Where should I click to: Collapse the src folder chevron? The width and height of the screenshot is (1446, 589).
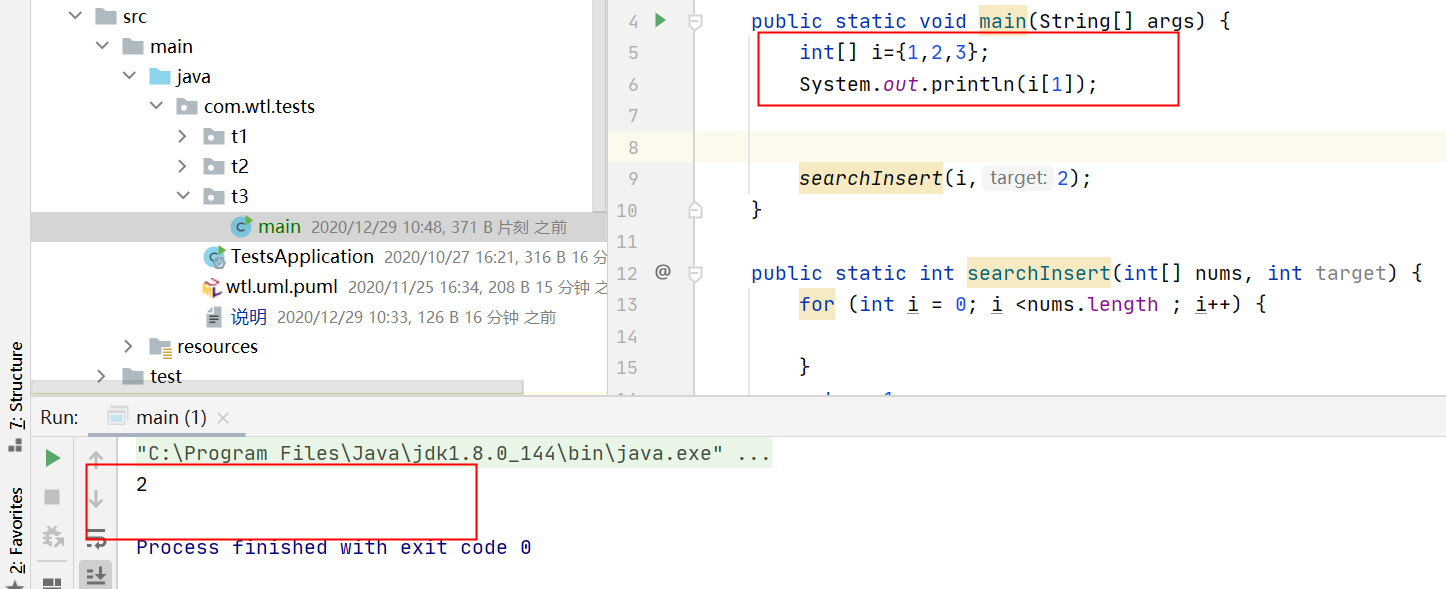(75, 17)
